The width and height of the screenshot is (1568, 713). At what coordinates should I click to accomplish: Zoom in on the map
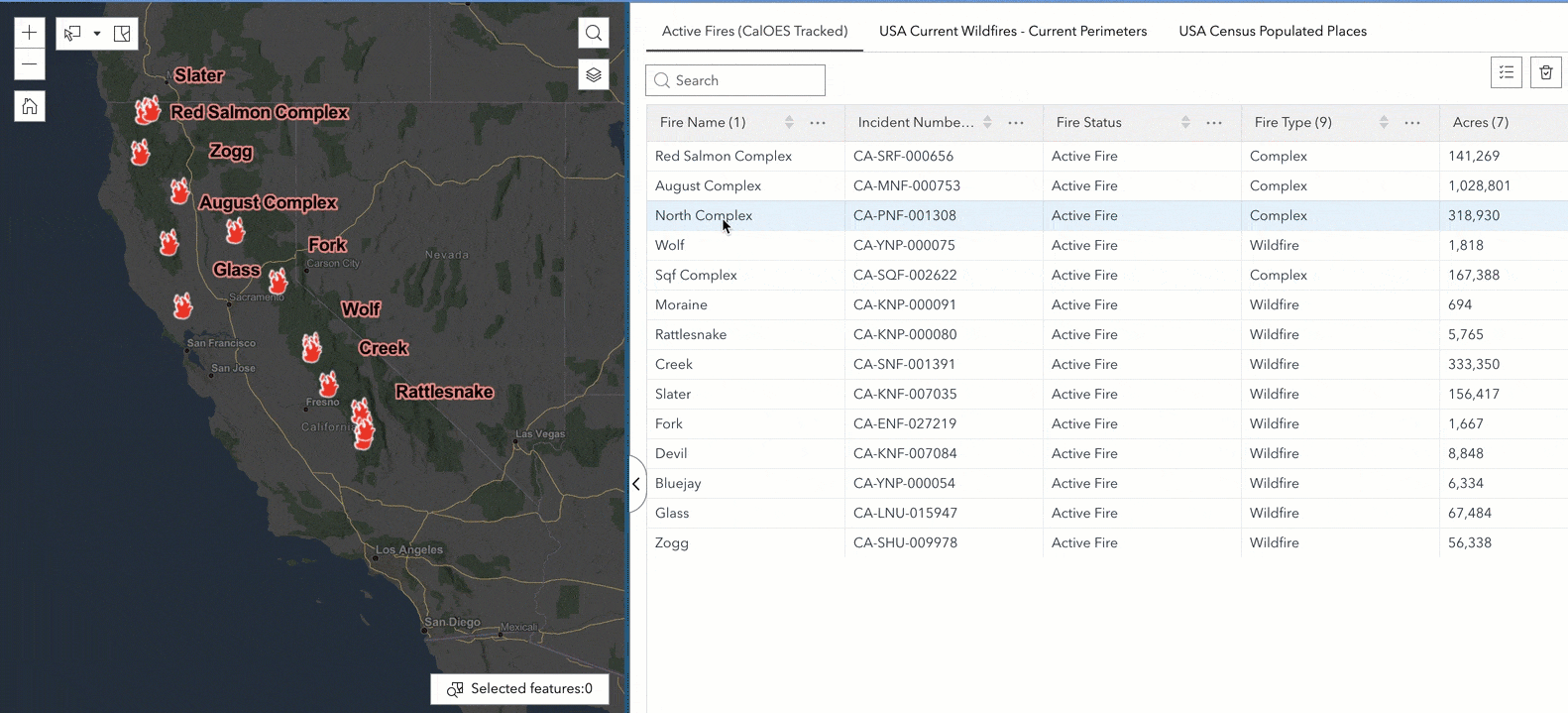point(30,33)
